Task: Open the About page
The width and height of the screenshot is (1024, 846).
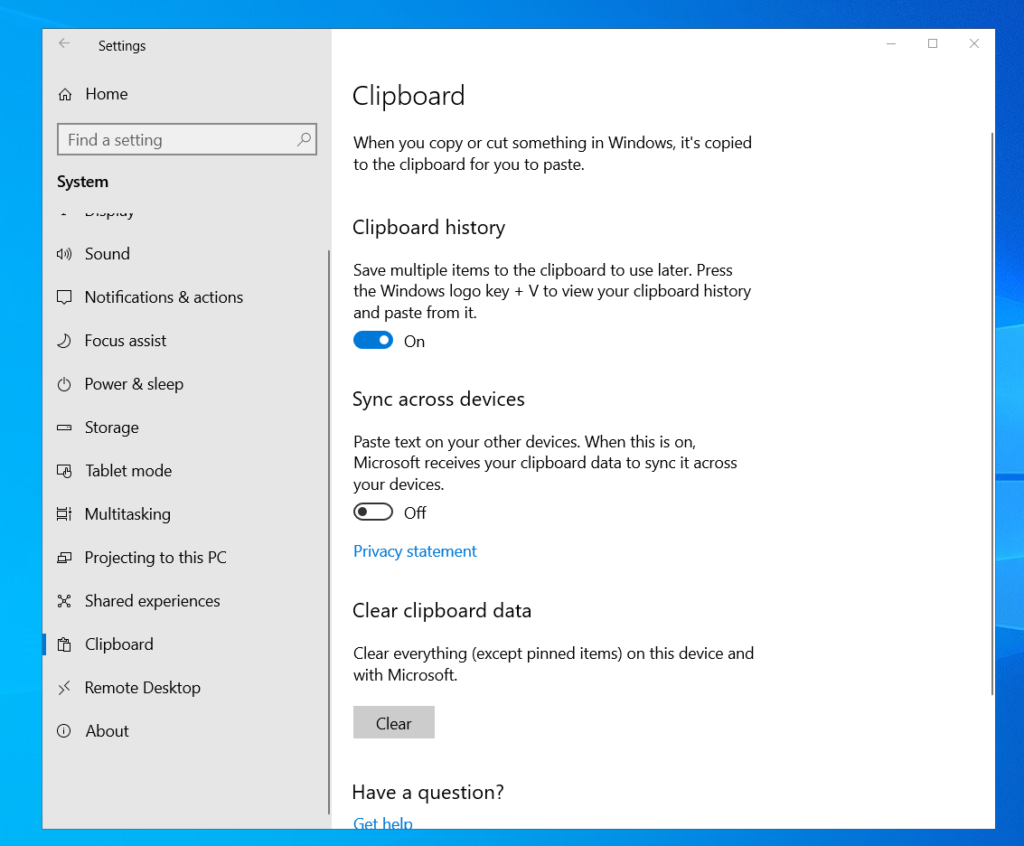Action: (x=106, y=731)
